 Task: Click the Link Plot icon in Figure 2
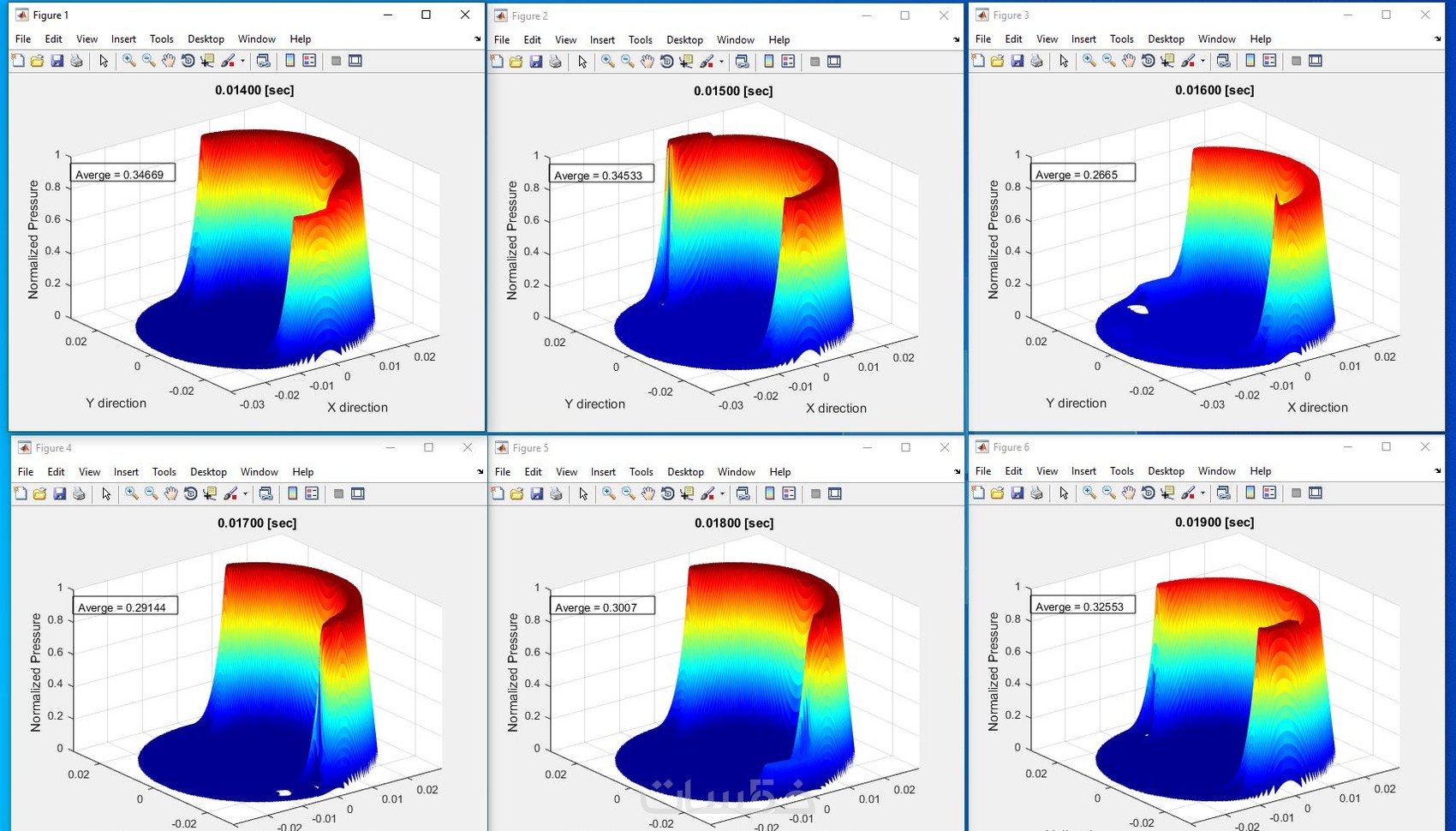742,61
